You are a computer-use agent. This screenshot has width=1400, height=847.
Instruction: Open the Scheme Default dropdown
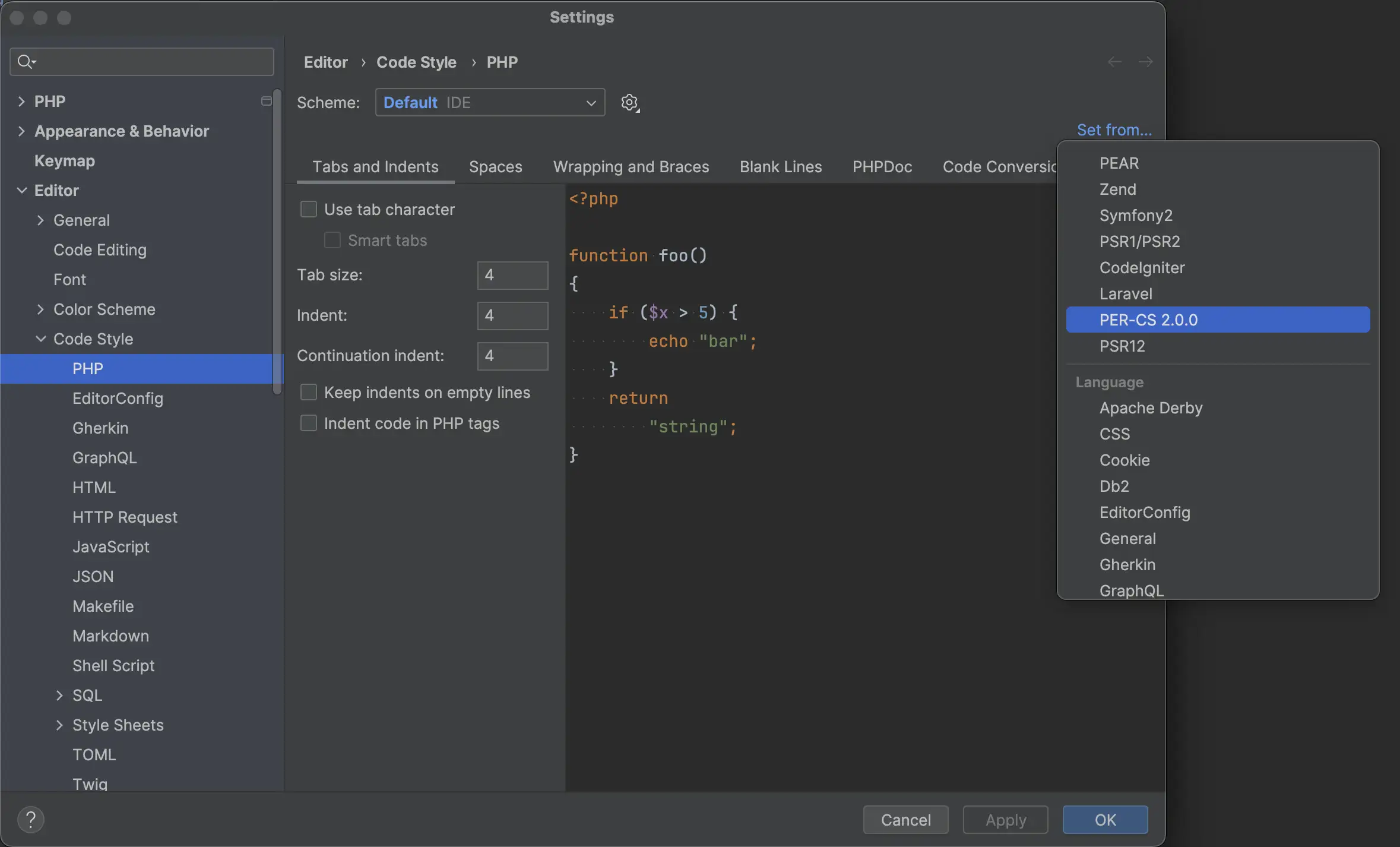(490, 102)
